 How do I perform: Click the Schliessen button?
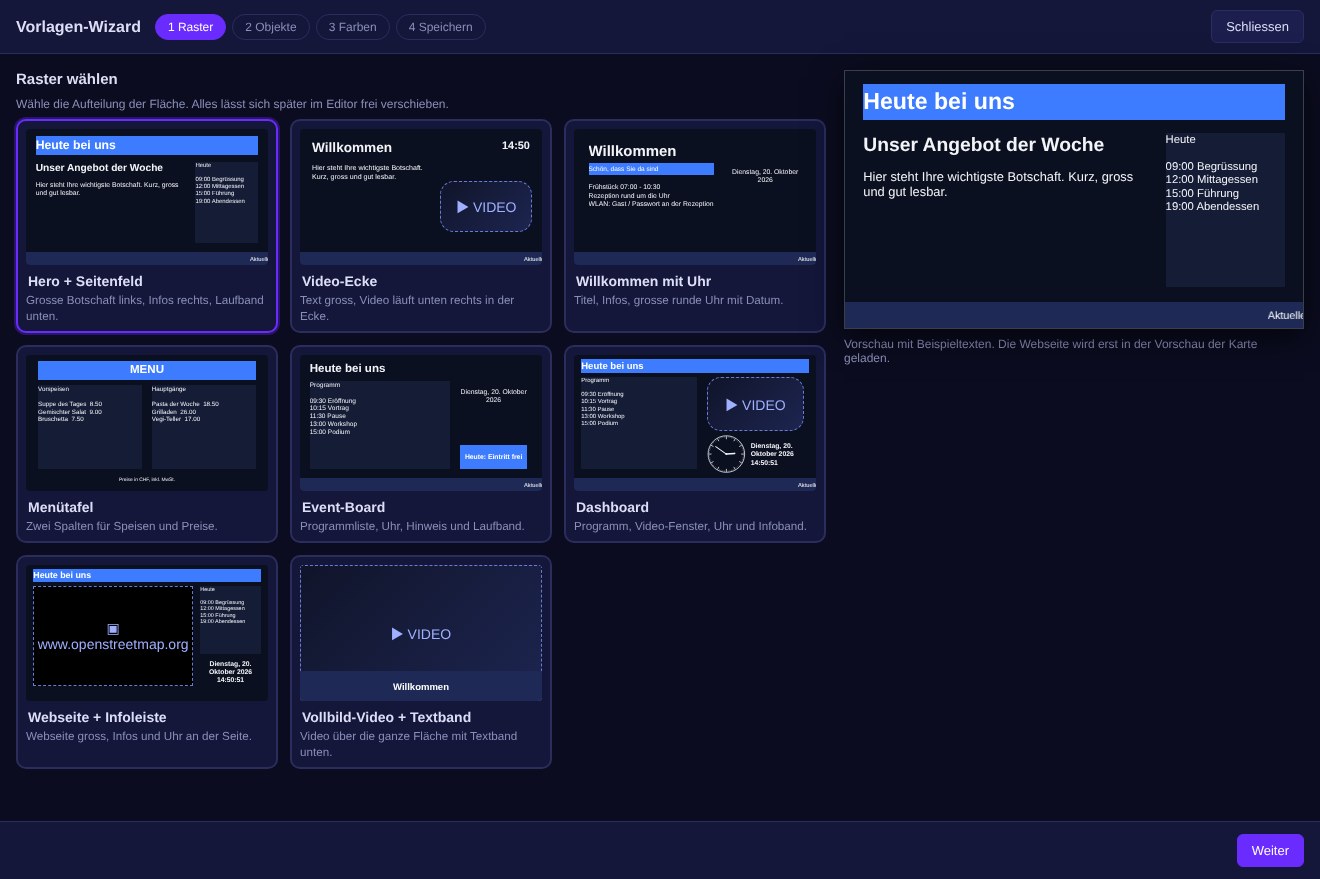click(1257, 27)
